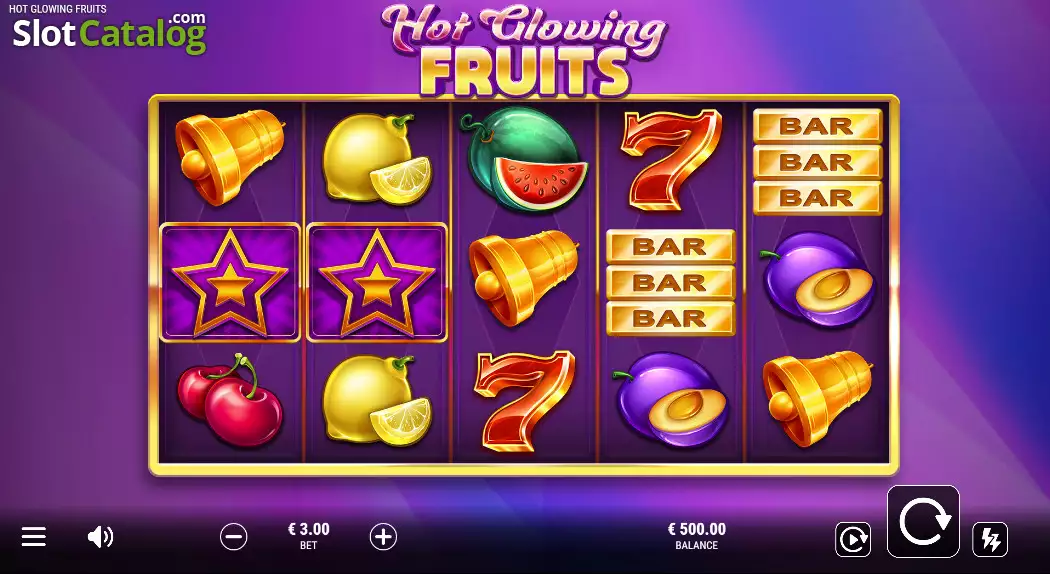Toggle turbo lightning mode
This screenshot has width=1050, height=574.
[990, 539]
